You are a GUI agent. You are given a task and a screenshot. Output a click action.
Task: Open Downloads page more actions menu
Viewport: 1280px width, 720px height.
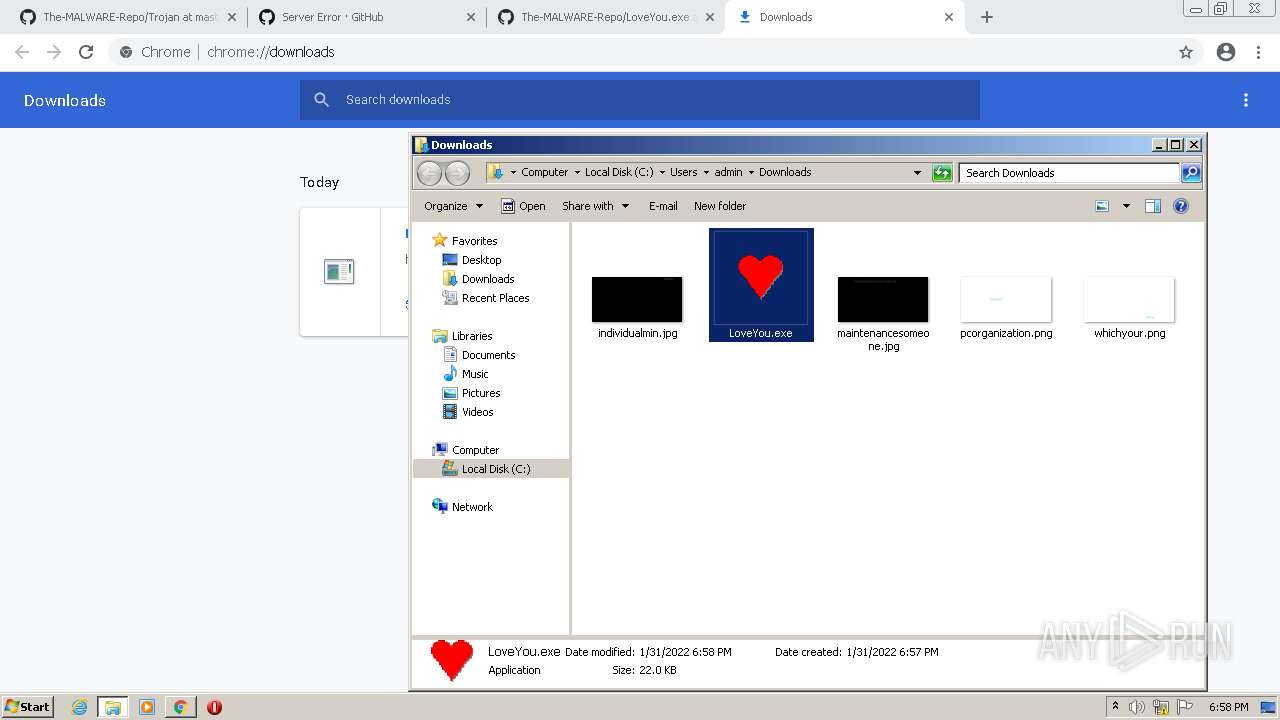[1246, 100]
